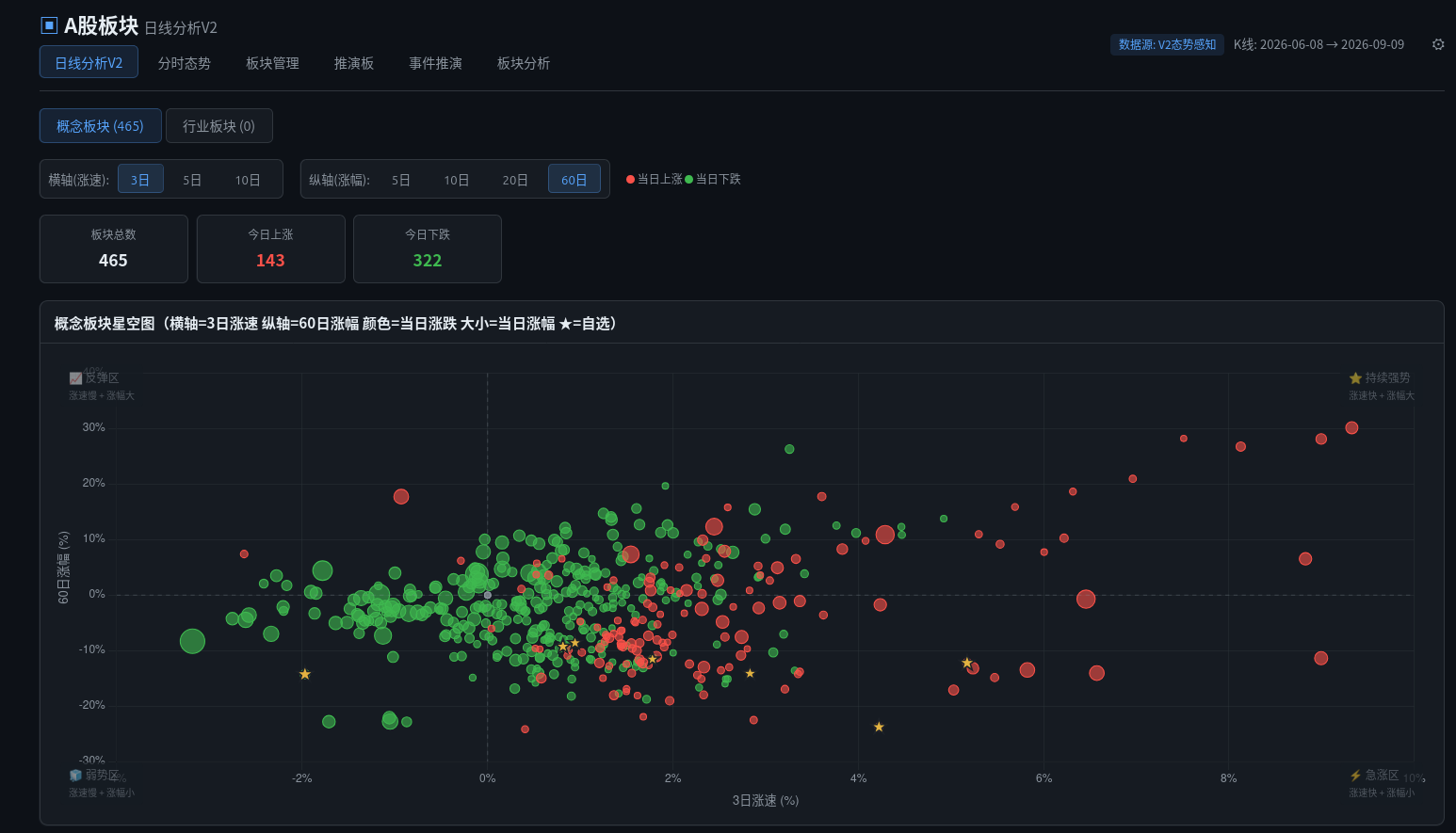Click the top-right red bubble above 30%

[1351, 427]
